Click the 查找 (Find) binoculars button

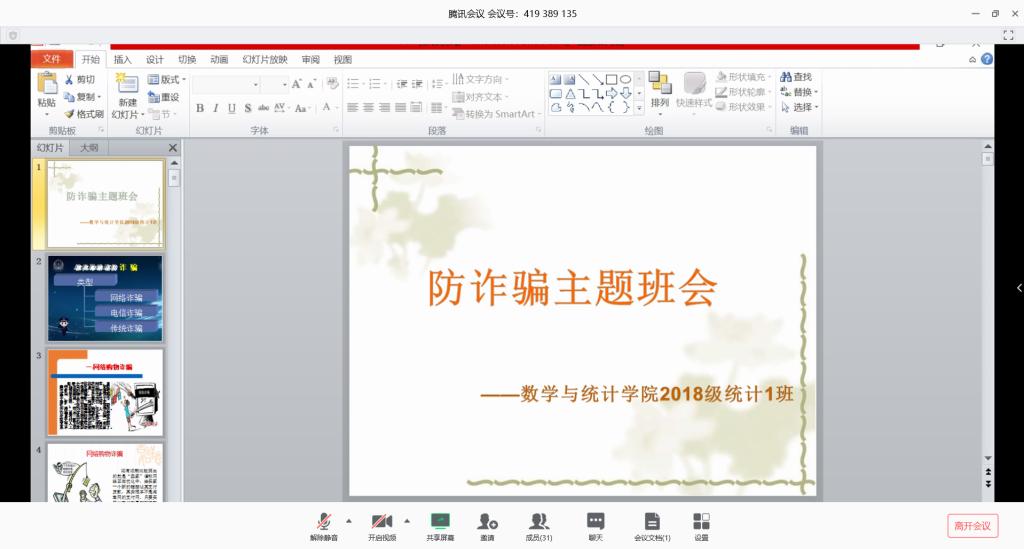796,77
